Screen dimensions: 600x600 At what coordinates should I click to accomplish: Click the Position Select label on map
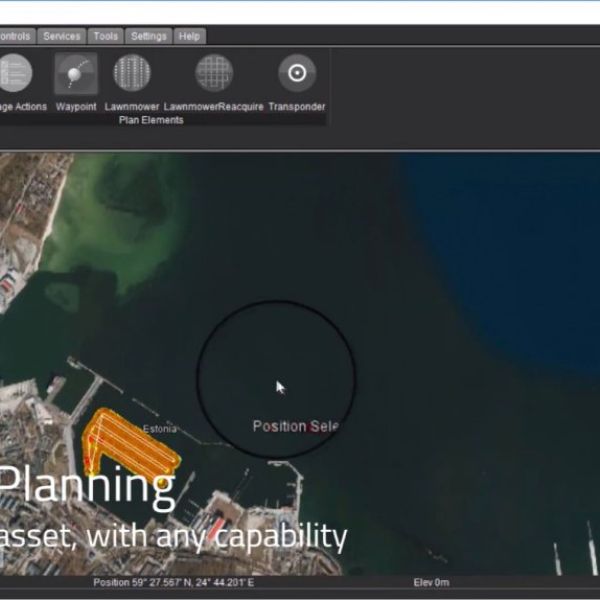pos(295,426)
